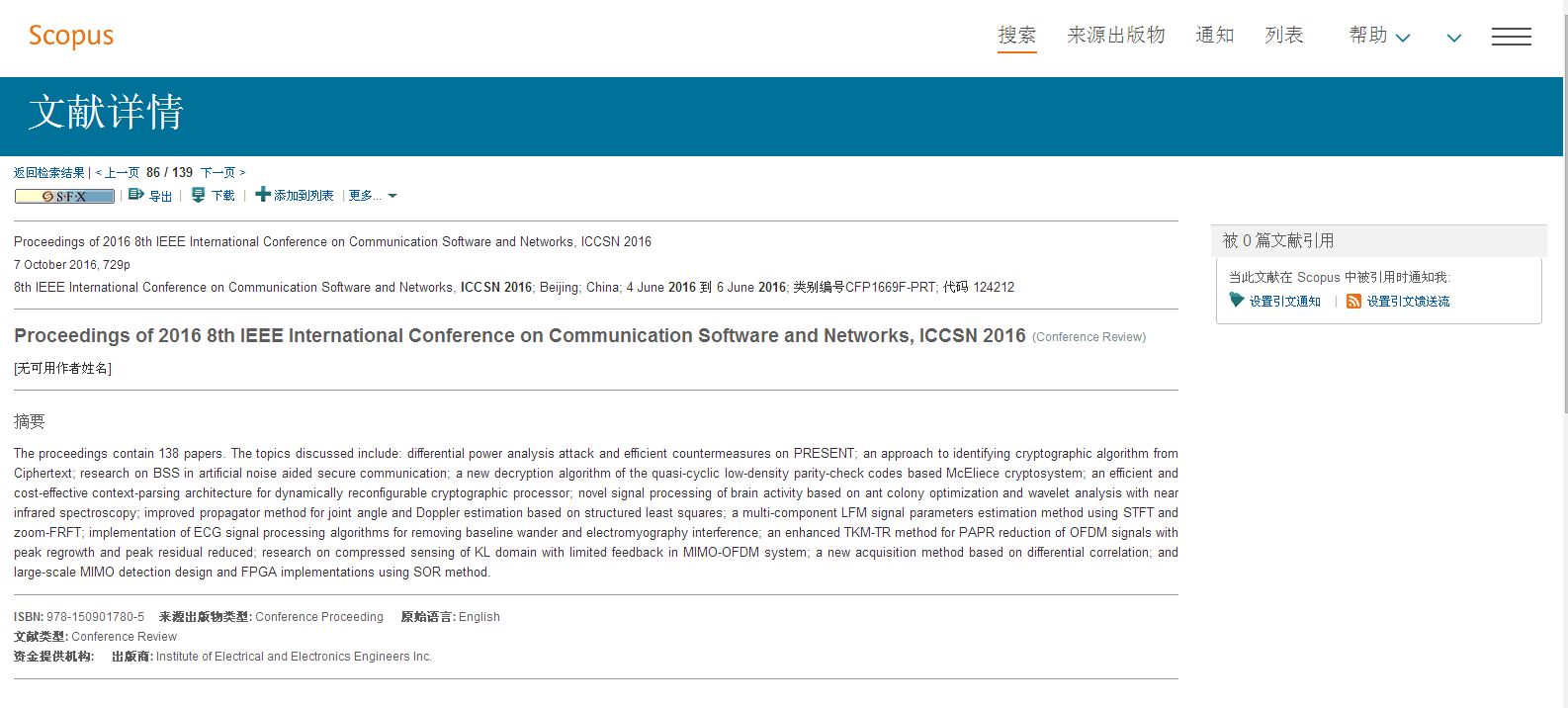The height and width of the screenshot is (708, 1568).
Task: Click the publisher Institute of Electrical and Electronics Engineers
Action: pos(294,657)
